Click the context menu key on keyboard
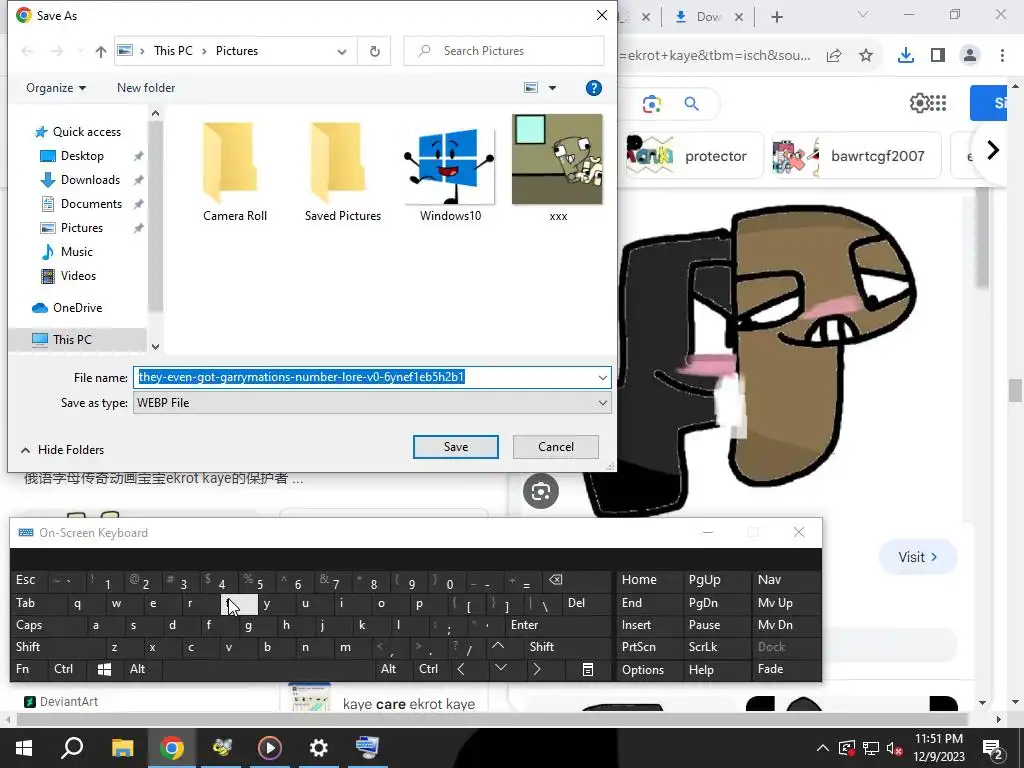1024x768 pixels. click(588, 669)
